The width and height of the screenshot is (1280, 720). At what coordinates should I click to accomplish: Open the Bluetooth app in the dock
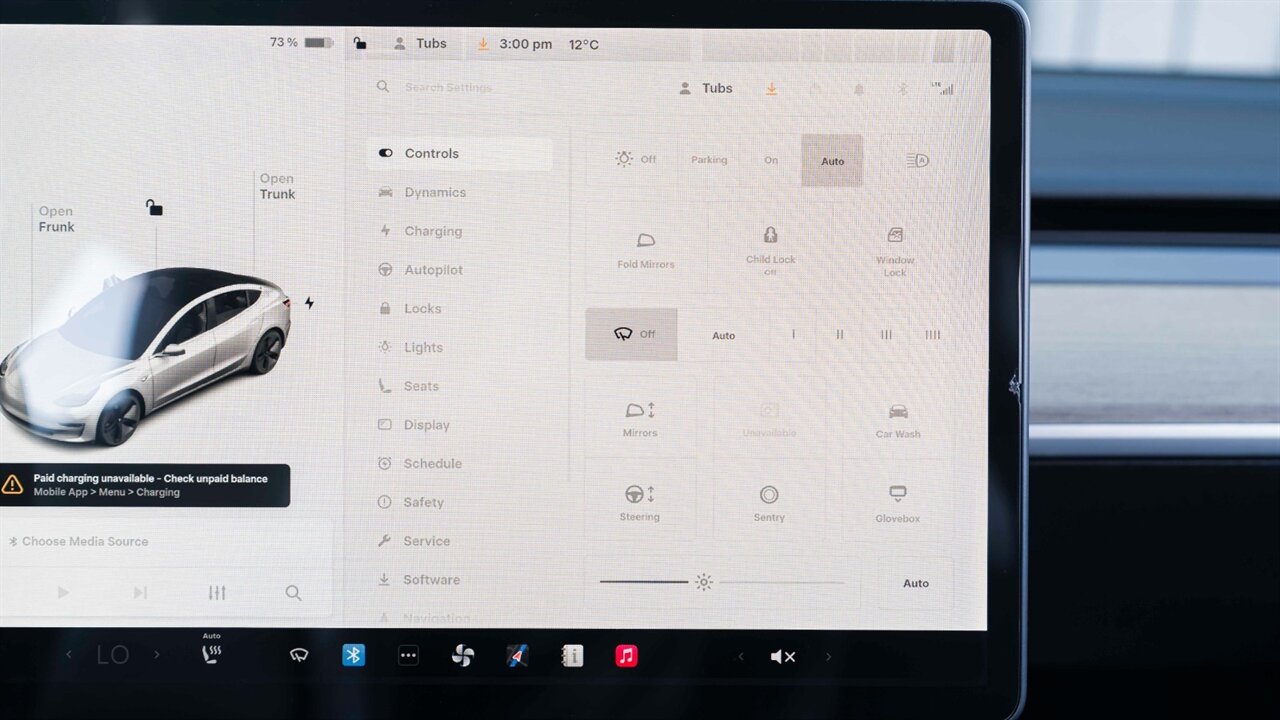[353, 656]
